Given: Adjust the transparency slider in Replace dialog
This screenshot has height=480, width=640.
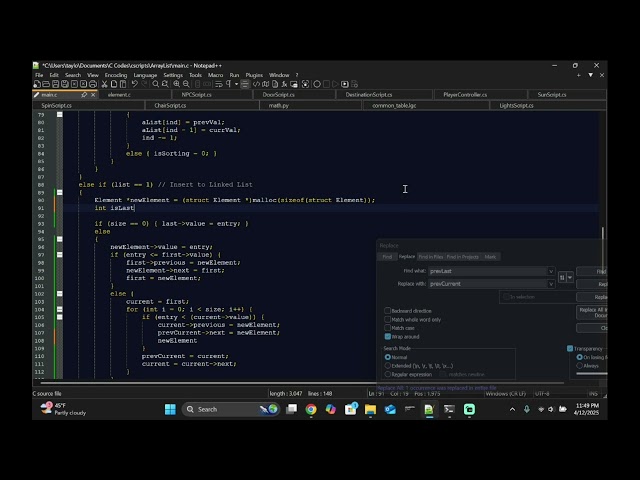Looking at the screenshot, I should pyautogui.click(x=591, y=373).
